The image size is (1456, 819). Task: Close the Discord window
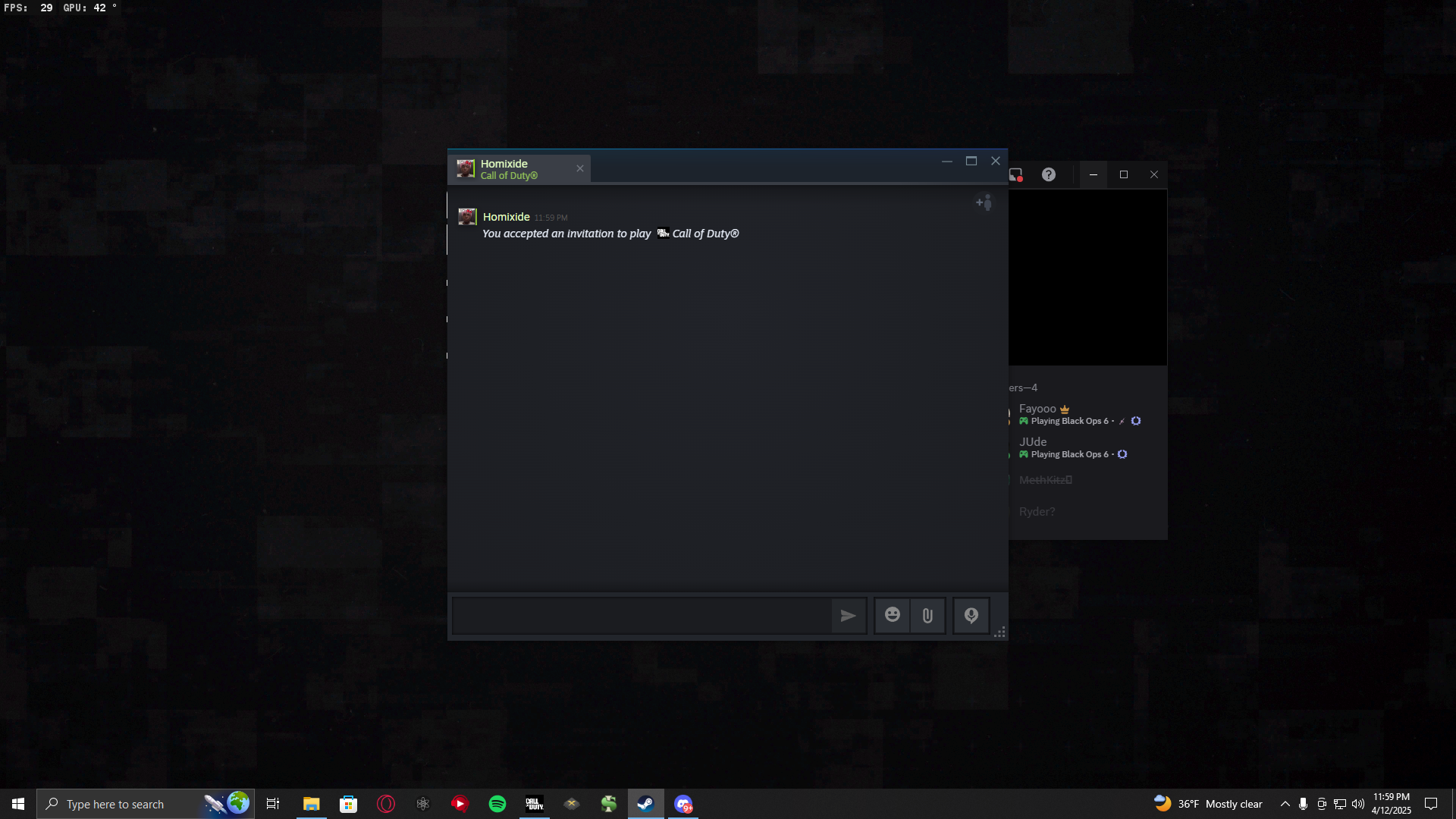[x=1154, y=175]
